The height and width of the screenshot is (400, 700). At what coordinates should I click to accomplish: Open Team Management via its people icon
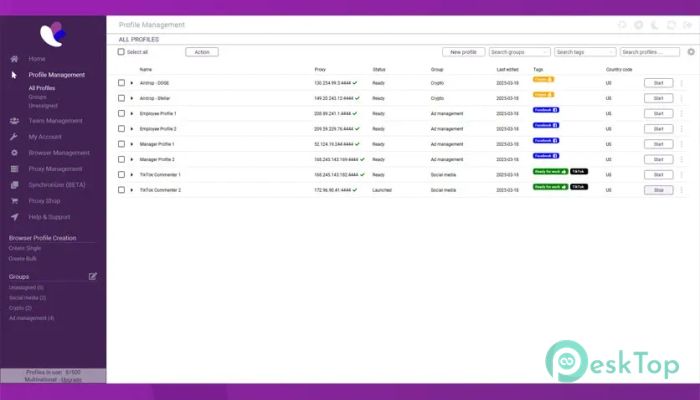pos(14,121)
